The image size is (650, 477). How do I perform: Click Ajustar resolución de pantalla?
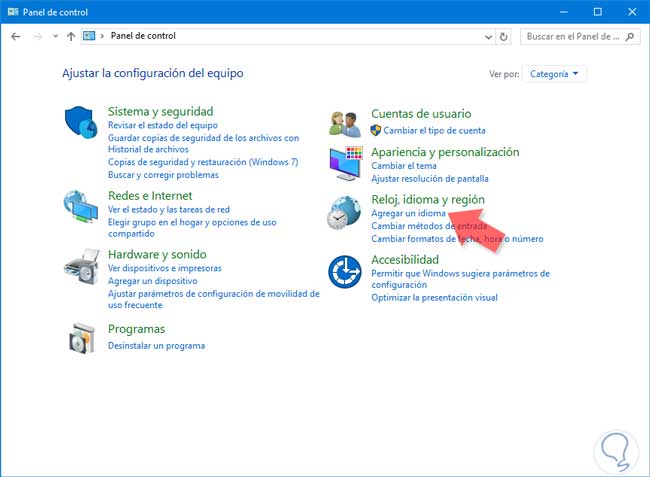(429, 179)
